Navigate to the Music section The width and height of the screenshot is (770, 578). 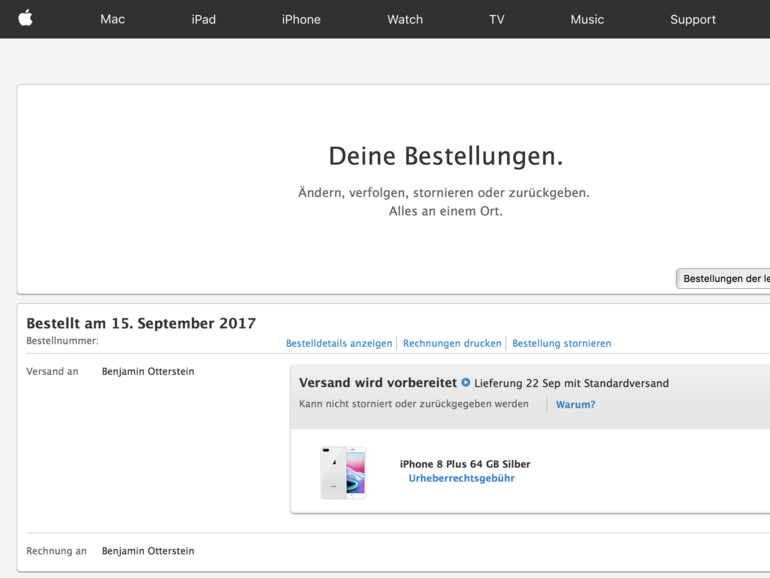coord(587,19)
